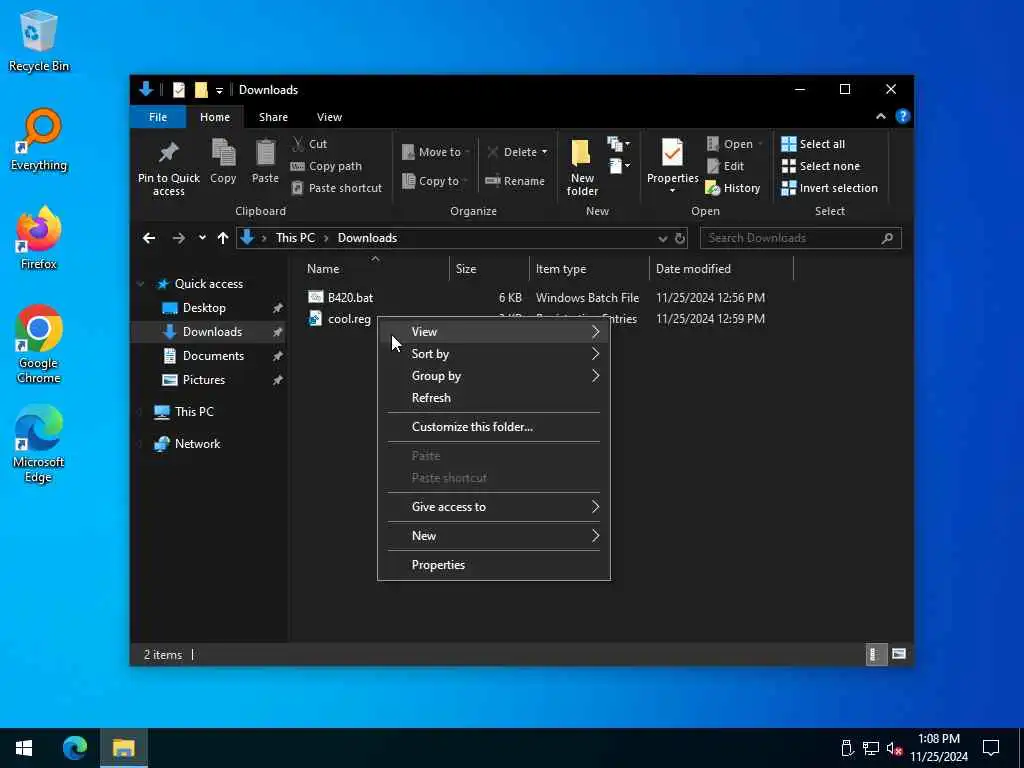Click Open in the ribbon Open group

tap(735, 144)
